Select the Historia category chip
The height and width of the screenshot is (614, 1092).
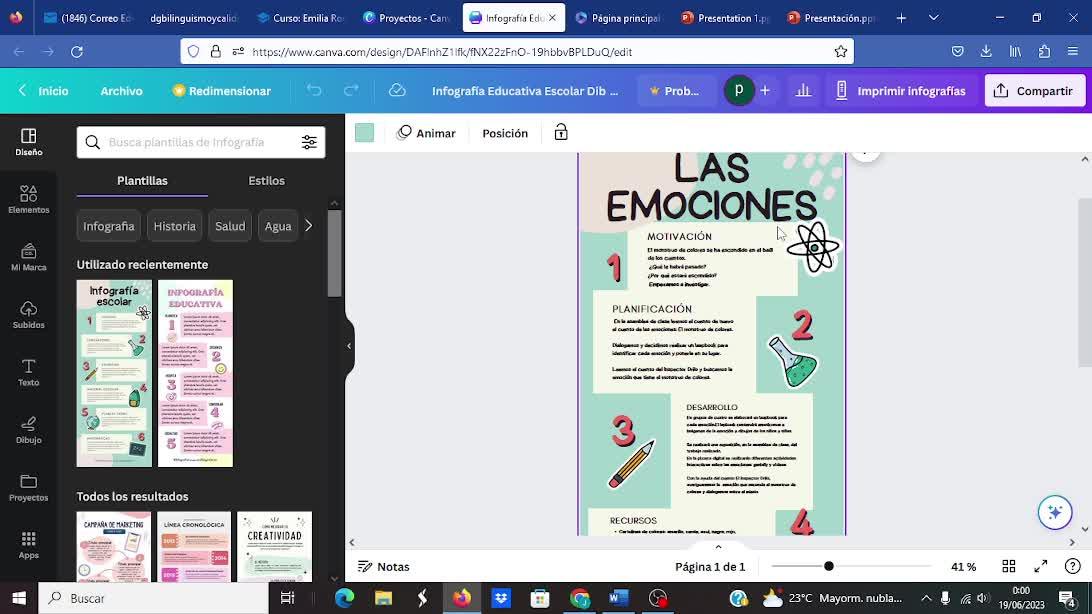(x=174, y=226)
